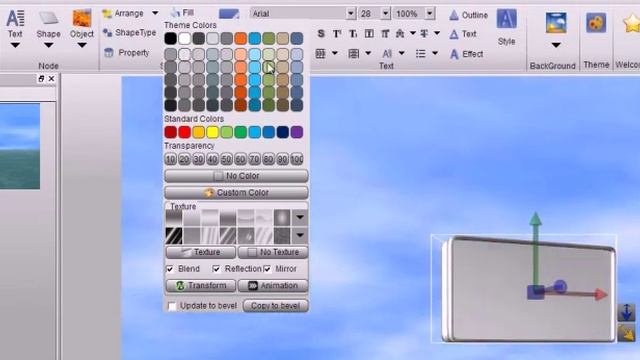The height and width of the screenshot is (360, 640).
Task: Set transparency to 100
Action: [x=297, y=159]
